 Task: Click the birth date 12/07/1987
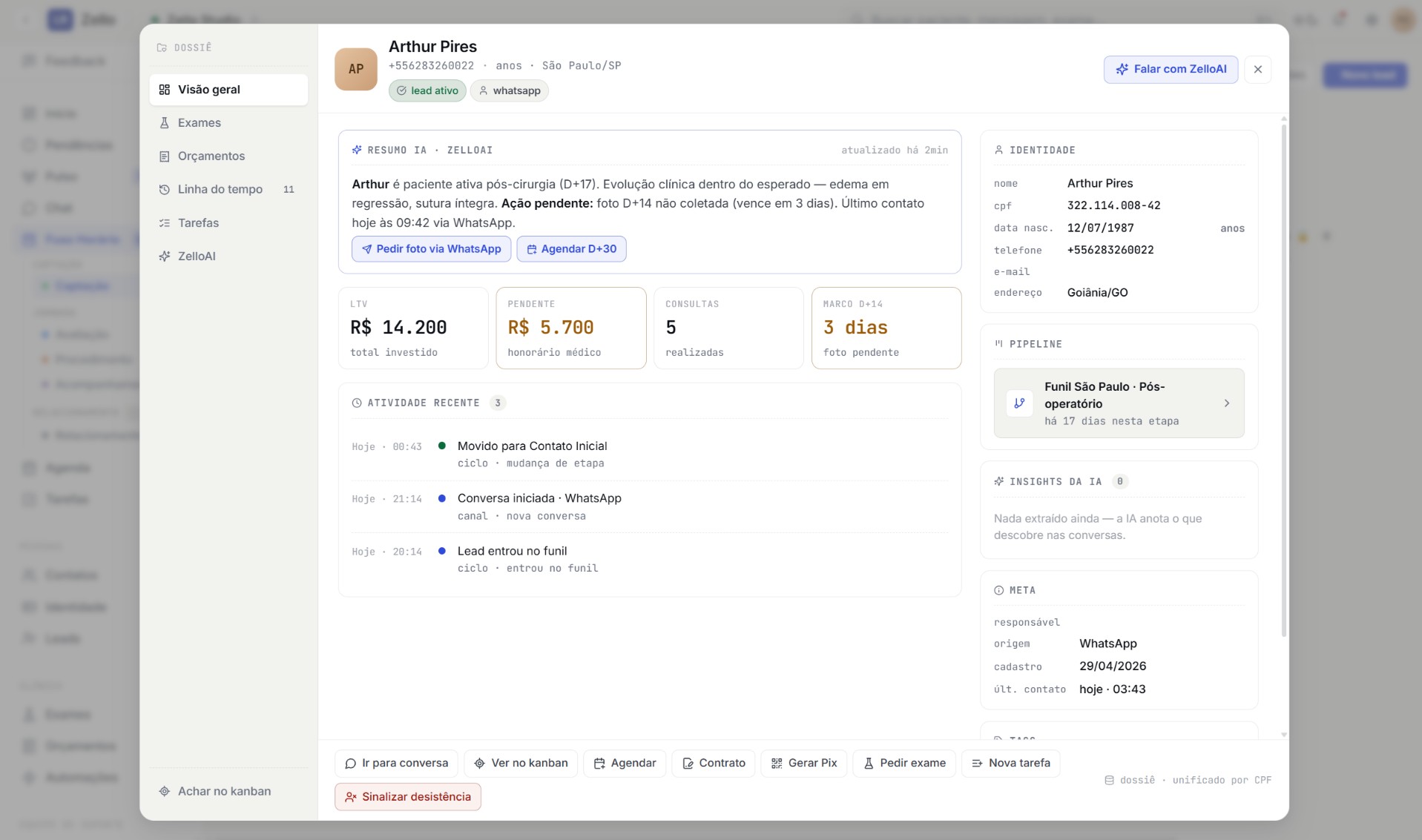[1100, 228]
